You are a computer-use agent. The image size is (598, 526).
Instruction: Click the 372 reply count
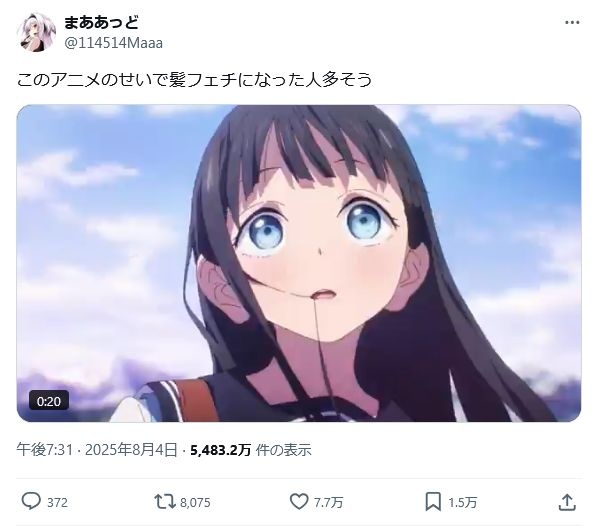tap(57, 502)
